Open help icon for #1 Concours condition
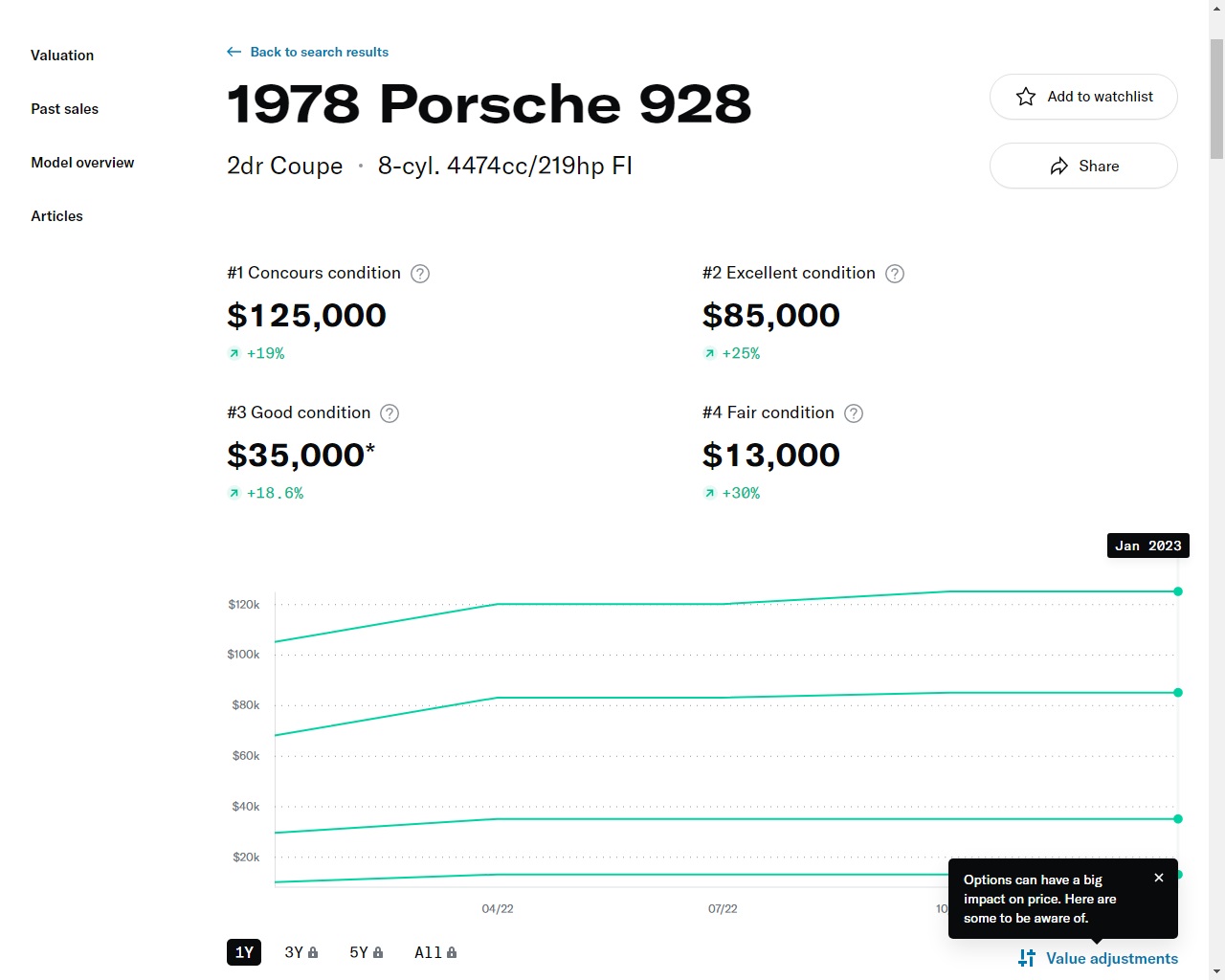 tap(420, 274)
